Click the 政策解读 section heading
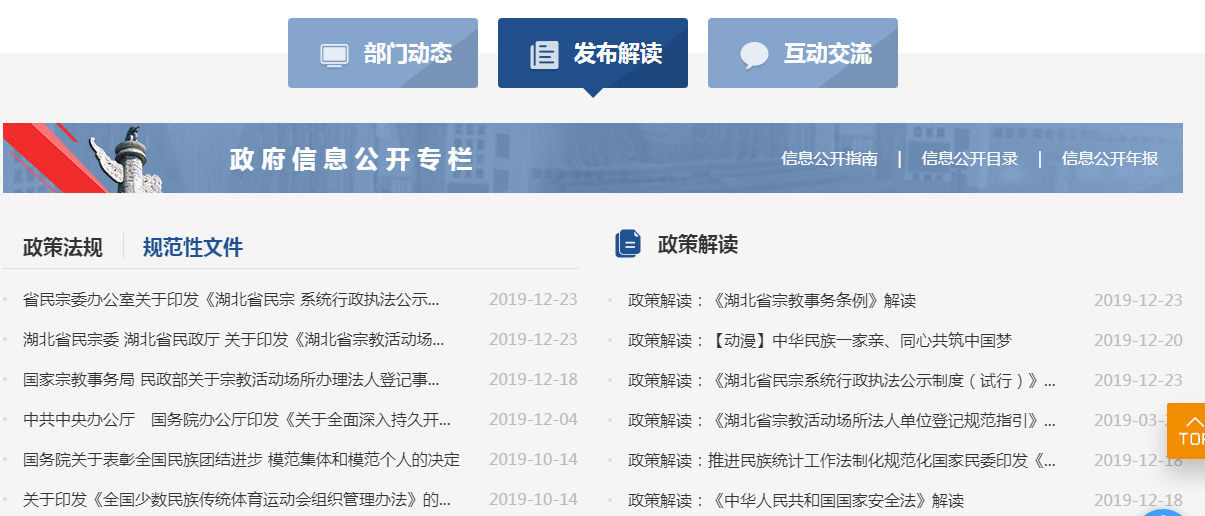Screen dimensions: 1205x516 pyautogui.click(x=697, y=244)
